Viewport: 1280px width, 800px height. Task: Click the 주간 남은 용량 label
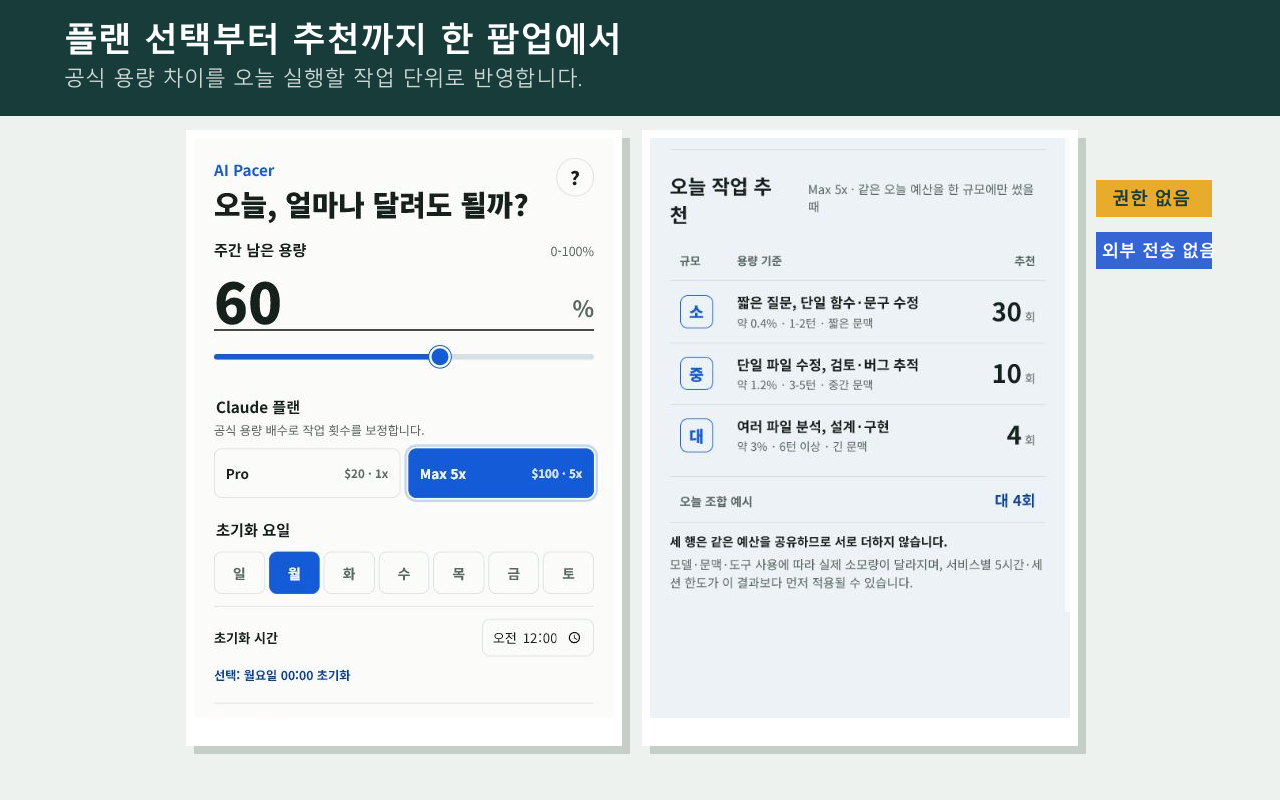pos(260,250)
